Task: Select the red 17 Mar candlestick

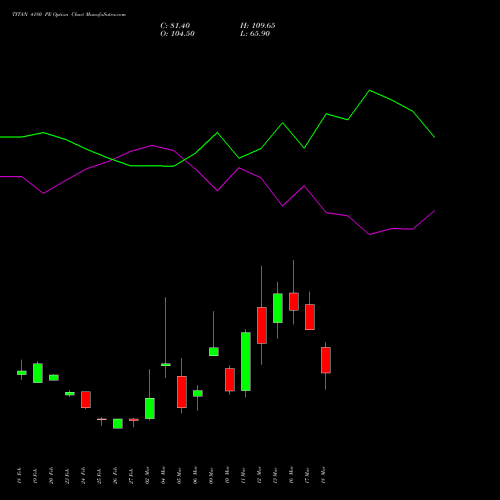Action: point(310,317)
